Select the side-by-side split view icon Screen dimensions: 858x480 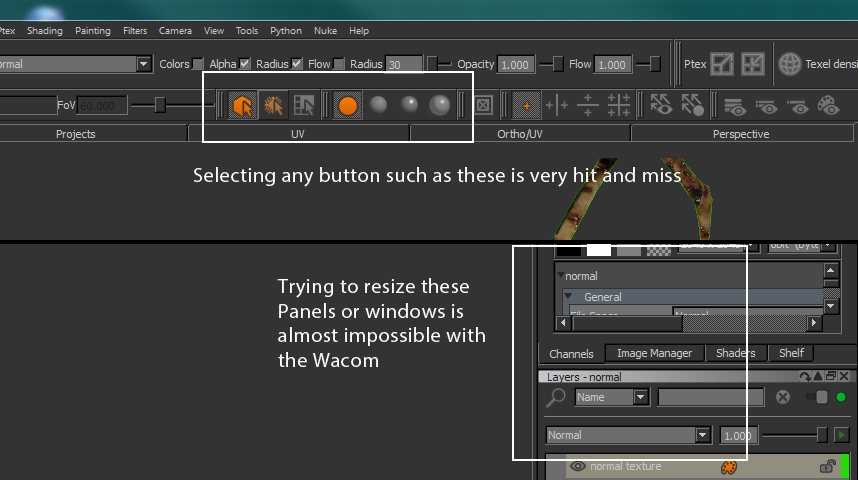pyautogui.click(x=556, y=105)
